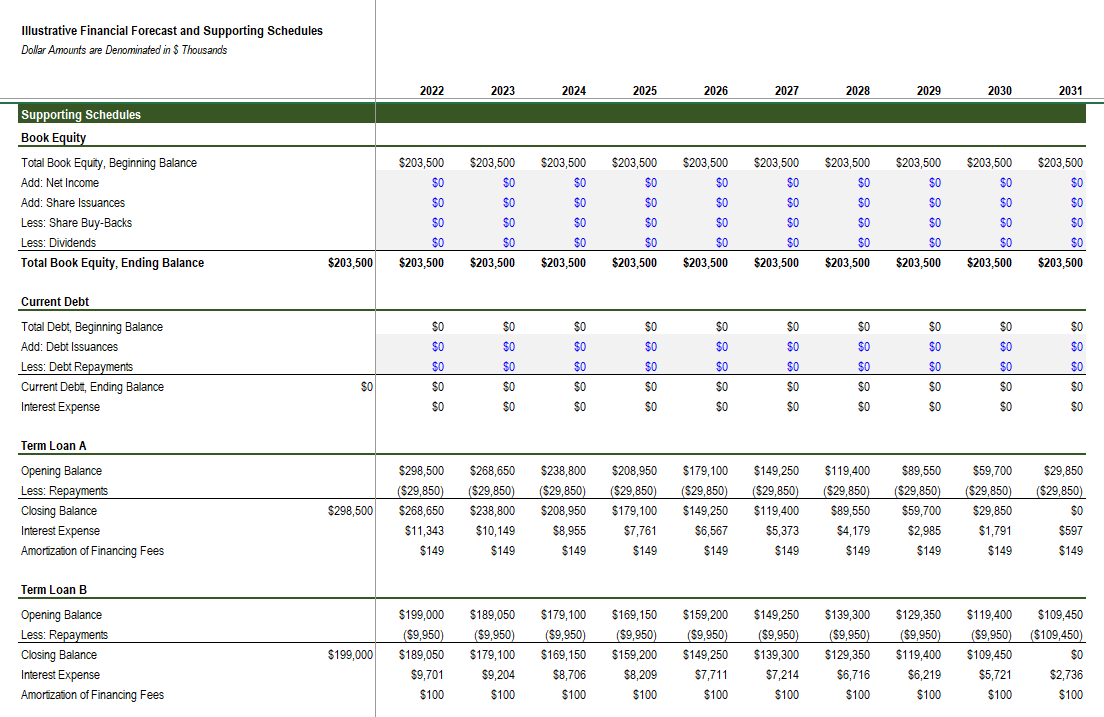Click Term Loan A interest expense $5,373

[782, 531]
